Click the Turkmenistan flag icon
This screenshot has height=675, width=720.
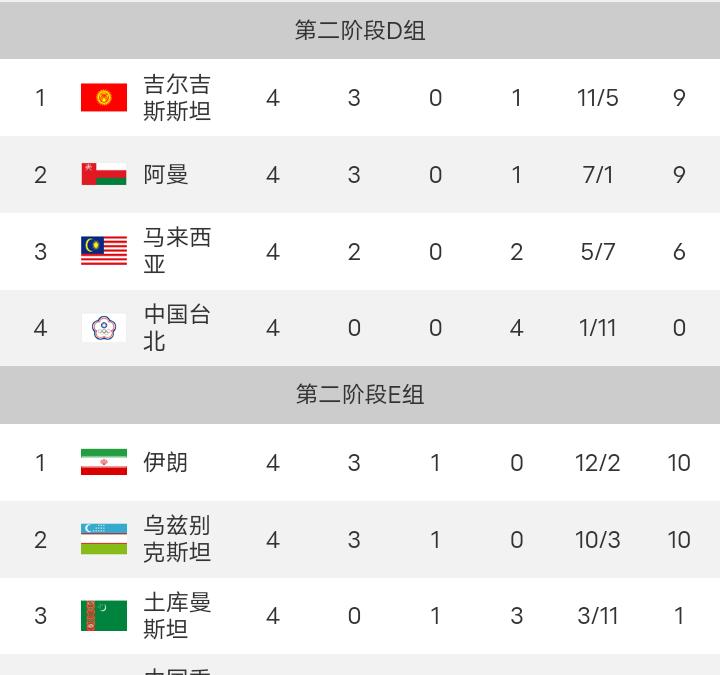tap(104, 616)
